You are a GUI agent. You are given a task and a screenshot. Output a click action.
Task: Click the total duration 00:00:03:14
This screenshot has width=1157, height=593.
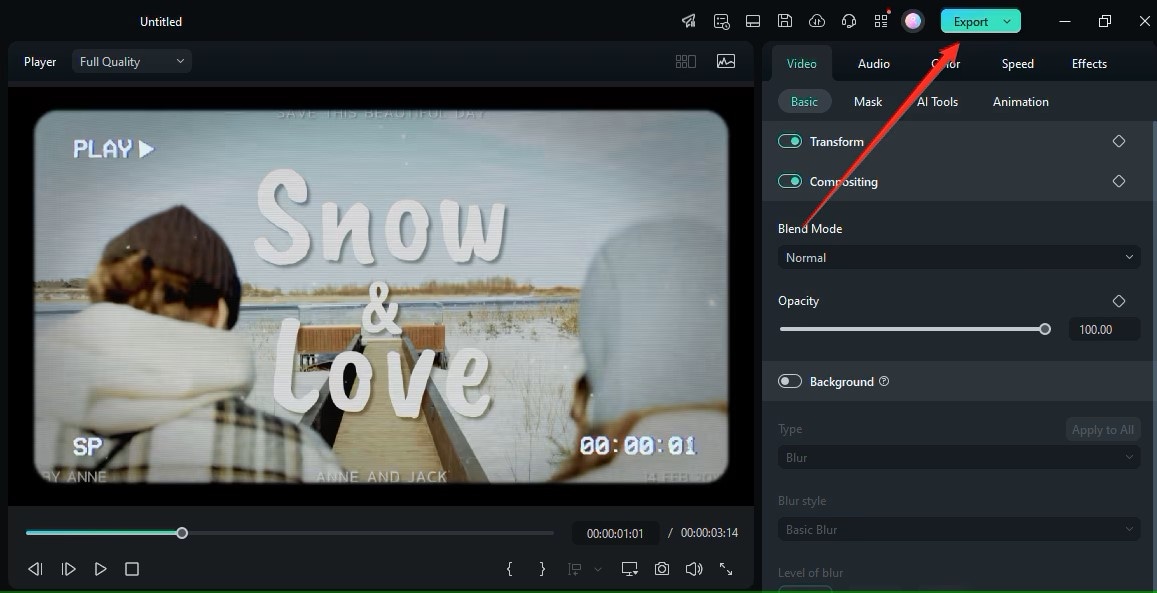pyautogui.click(x=709, y=533)
